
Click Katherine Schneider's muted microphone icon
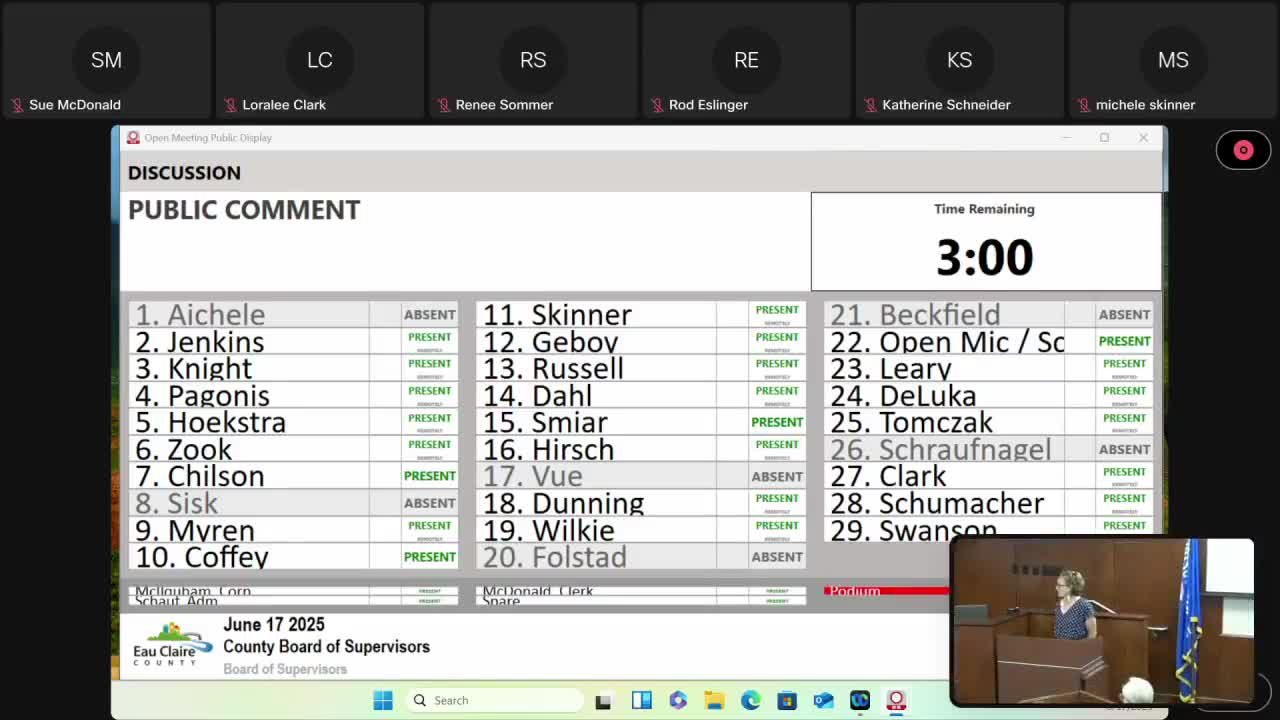[x=870, y=105]
